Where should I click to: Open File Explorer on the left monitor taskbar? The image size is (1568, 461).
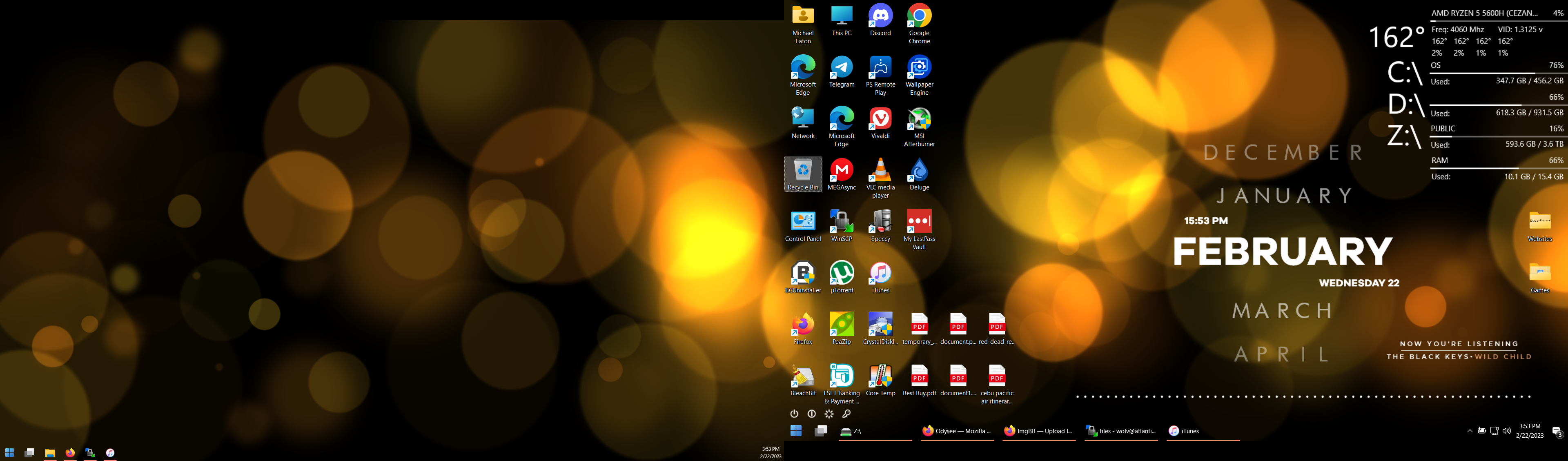(x=50, y=452)
